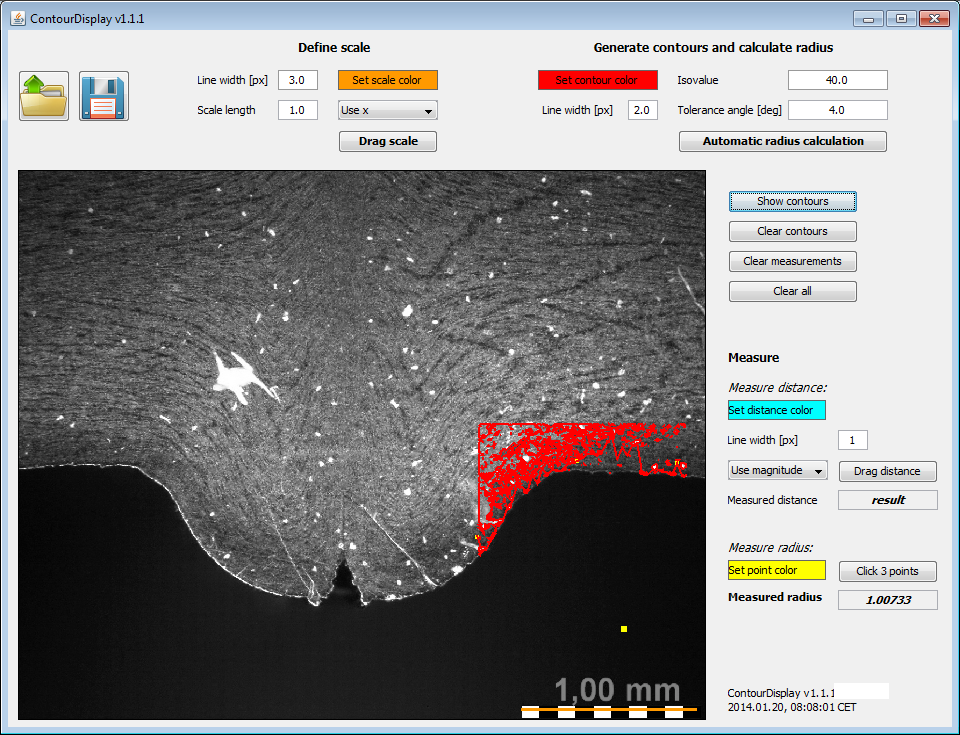Click the open file folder icon

coord(44,96)
